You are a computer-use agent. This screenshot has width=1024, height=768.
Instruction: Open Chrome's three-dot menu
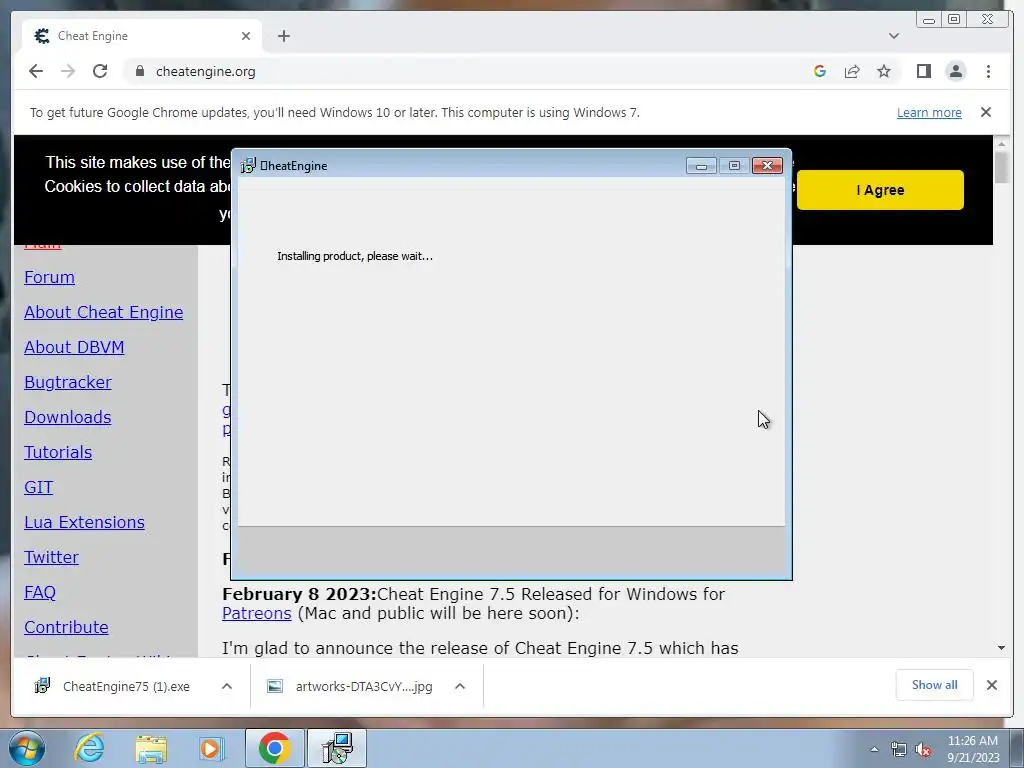tap(988, 71)
